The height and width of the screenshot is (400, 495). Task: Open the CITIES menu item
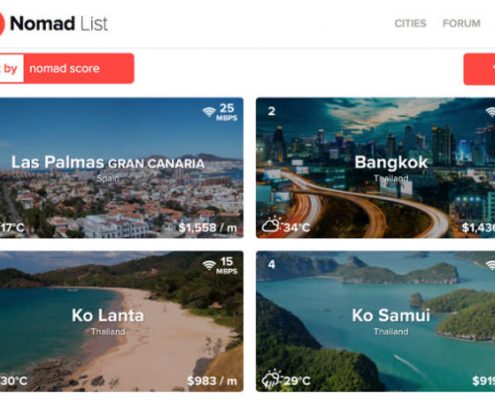(410, 23)
